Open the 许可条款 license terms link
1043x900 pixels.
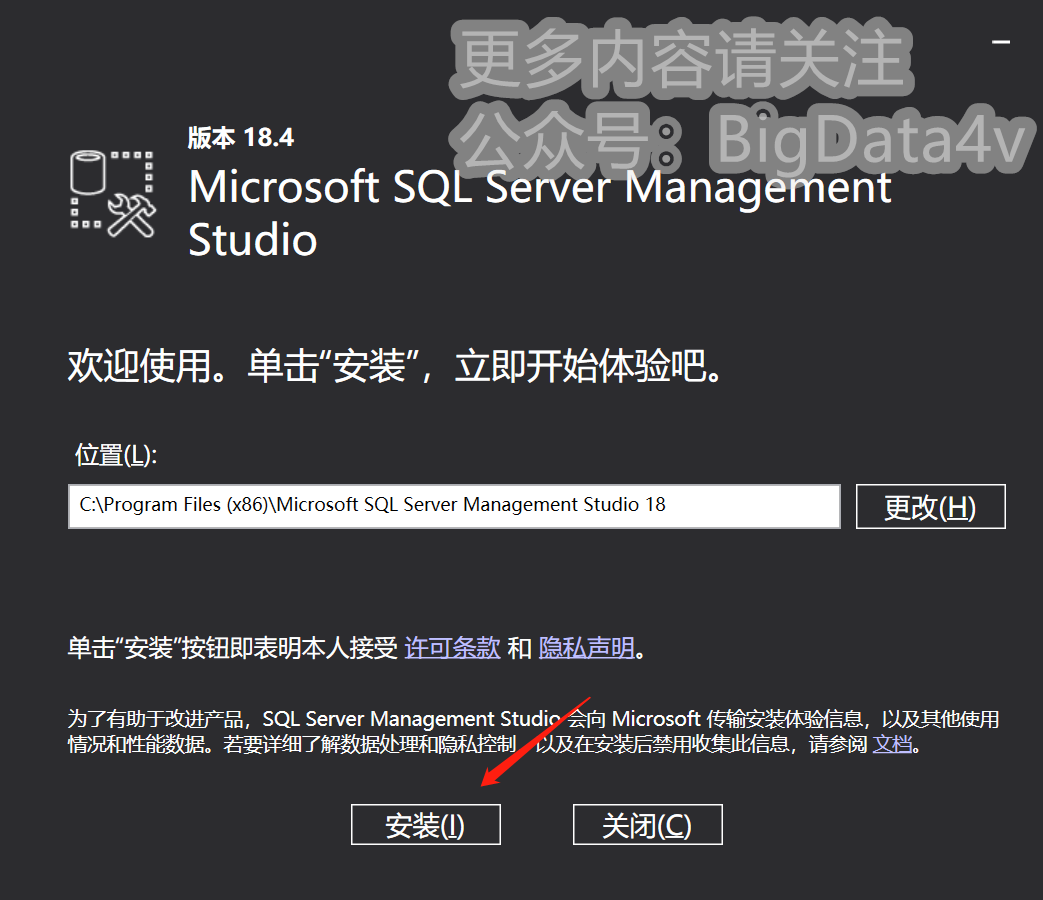pyautogui.click(x=452, y=647)
